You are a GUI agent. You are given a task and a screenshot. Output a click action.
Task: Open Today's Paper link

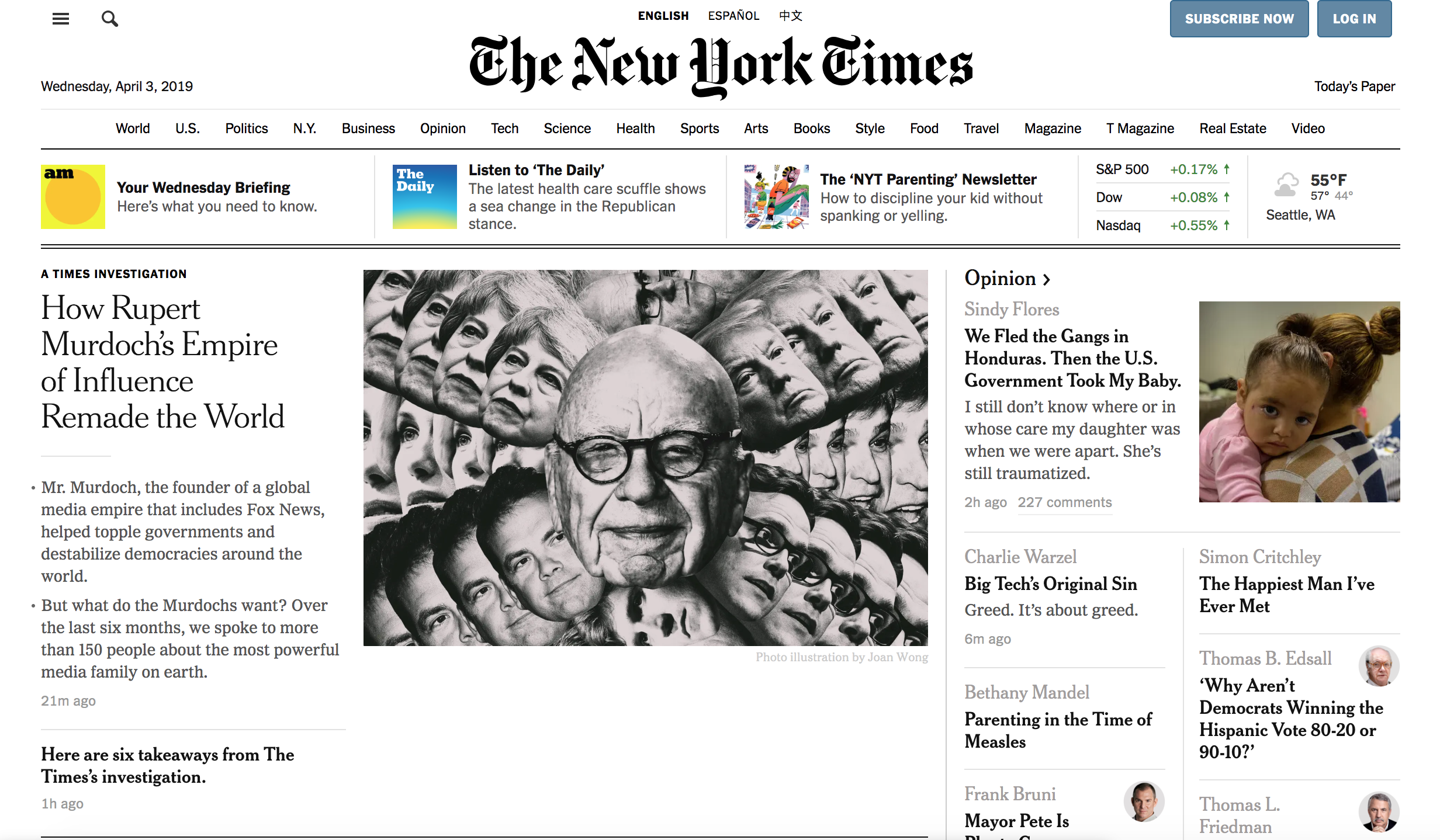point(1354,86)
